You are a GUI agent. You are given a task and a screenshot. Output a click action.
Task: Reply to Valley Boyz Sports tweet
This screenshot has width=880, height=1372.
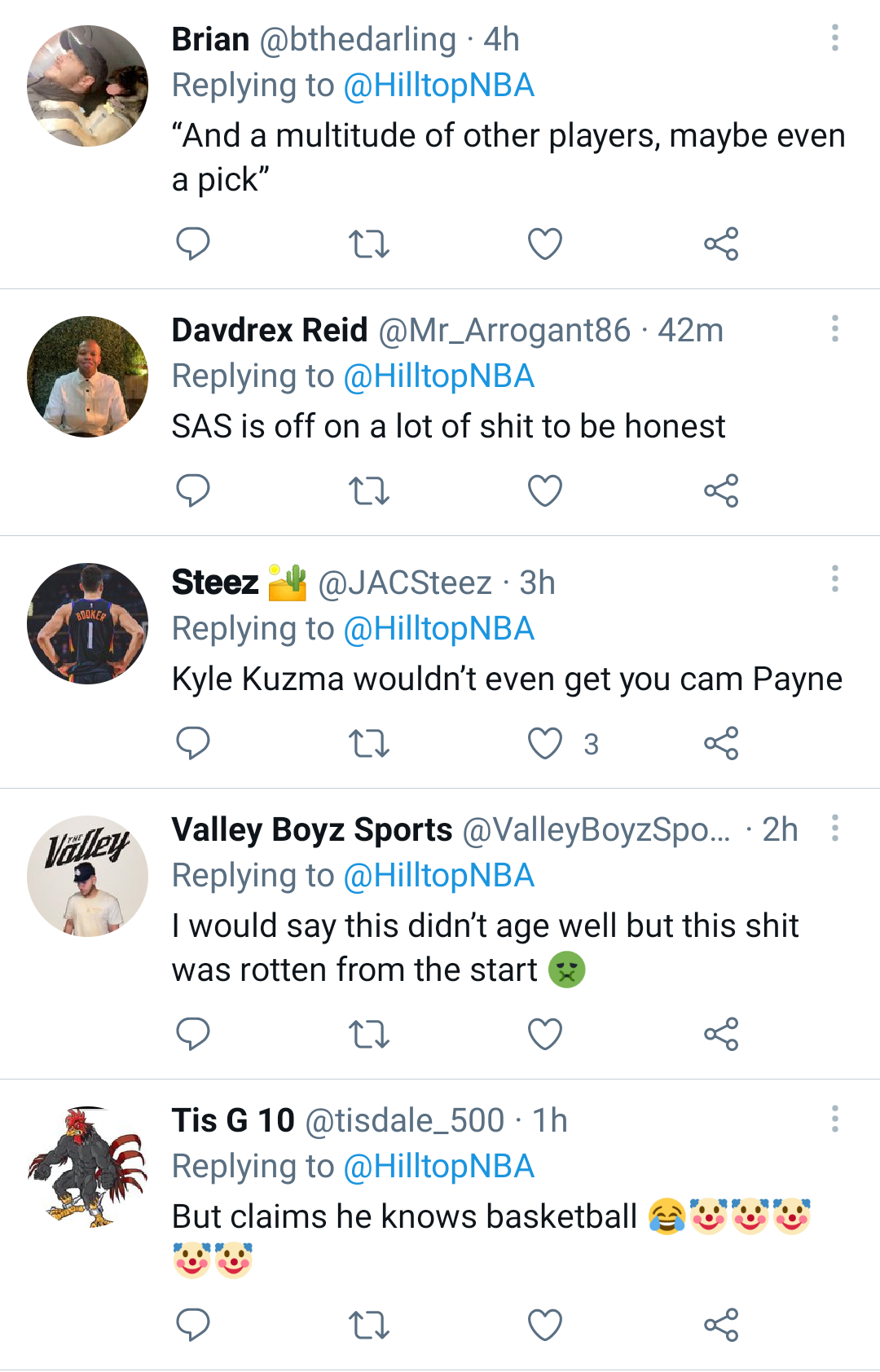coord(193,1034)
